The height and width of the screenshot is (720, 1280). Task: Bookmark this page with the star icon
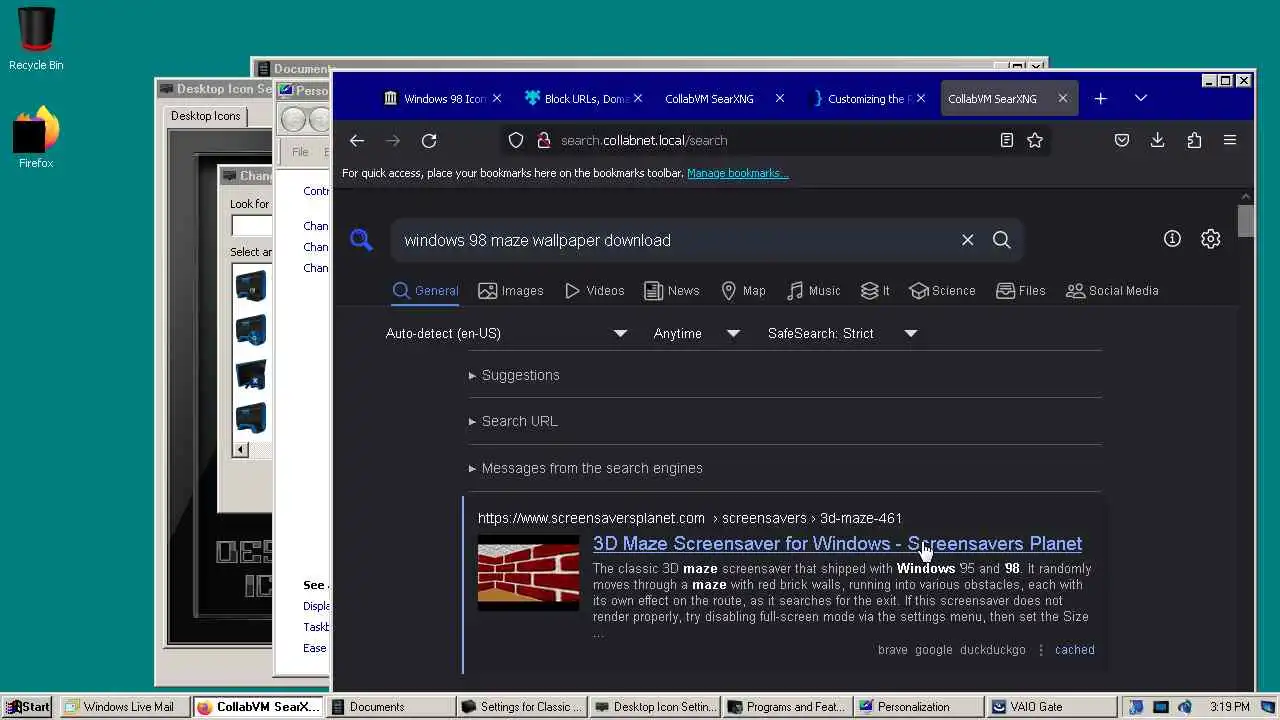(1035, 141)
